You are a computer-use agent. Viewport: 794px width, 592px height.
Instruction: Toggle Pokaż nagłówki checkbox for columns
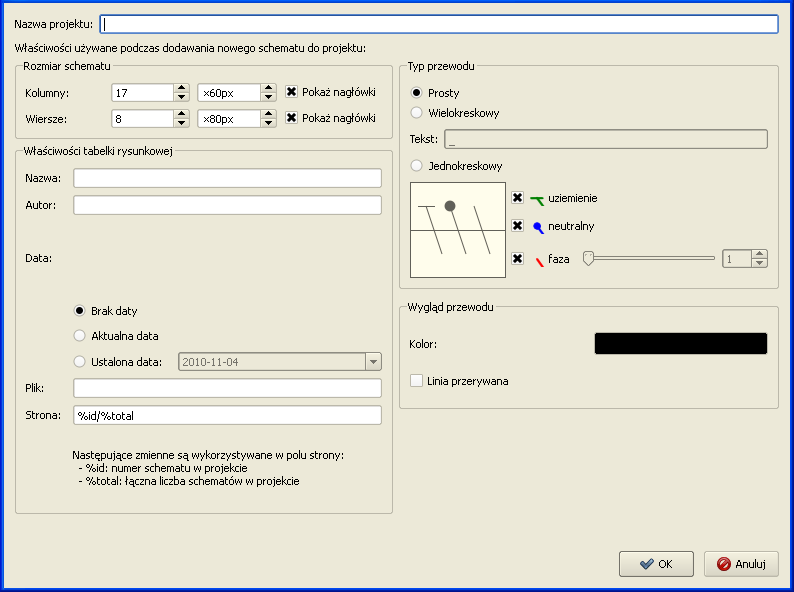point(292,92)
